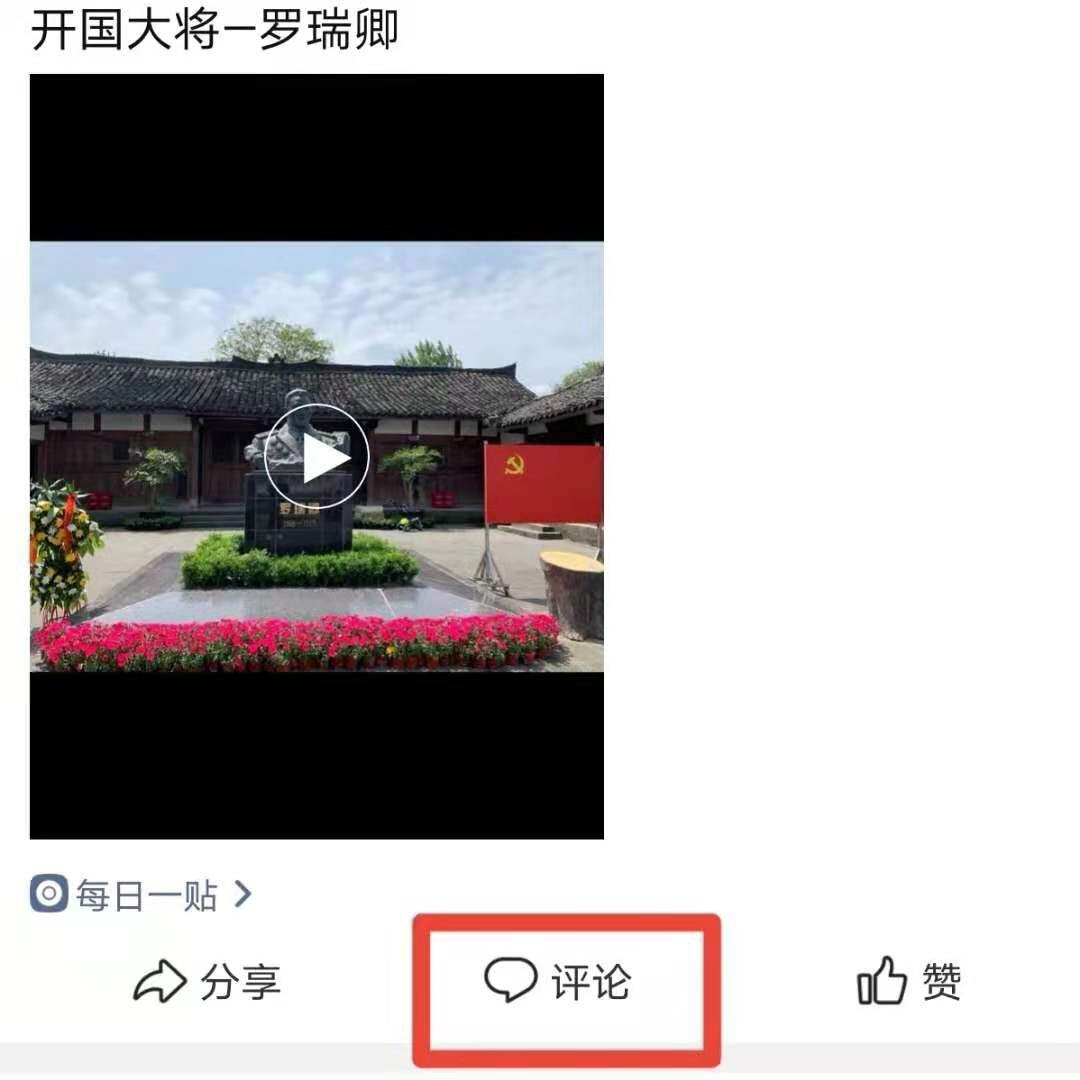This screenshot has height=1080, width=1080.
Task: Expand the chevron beside 每日一贴
Action: pyautogui.click(x=242, y=894)
